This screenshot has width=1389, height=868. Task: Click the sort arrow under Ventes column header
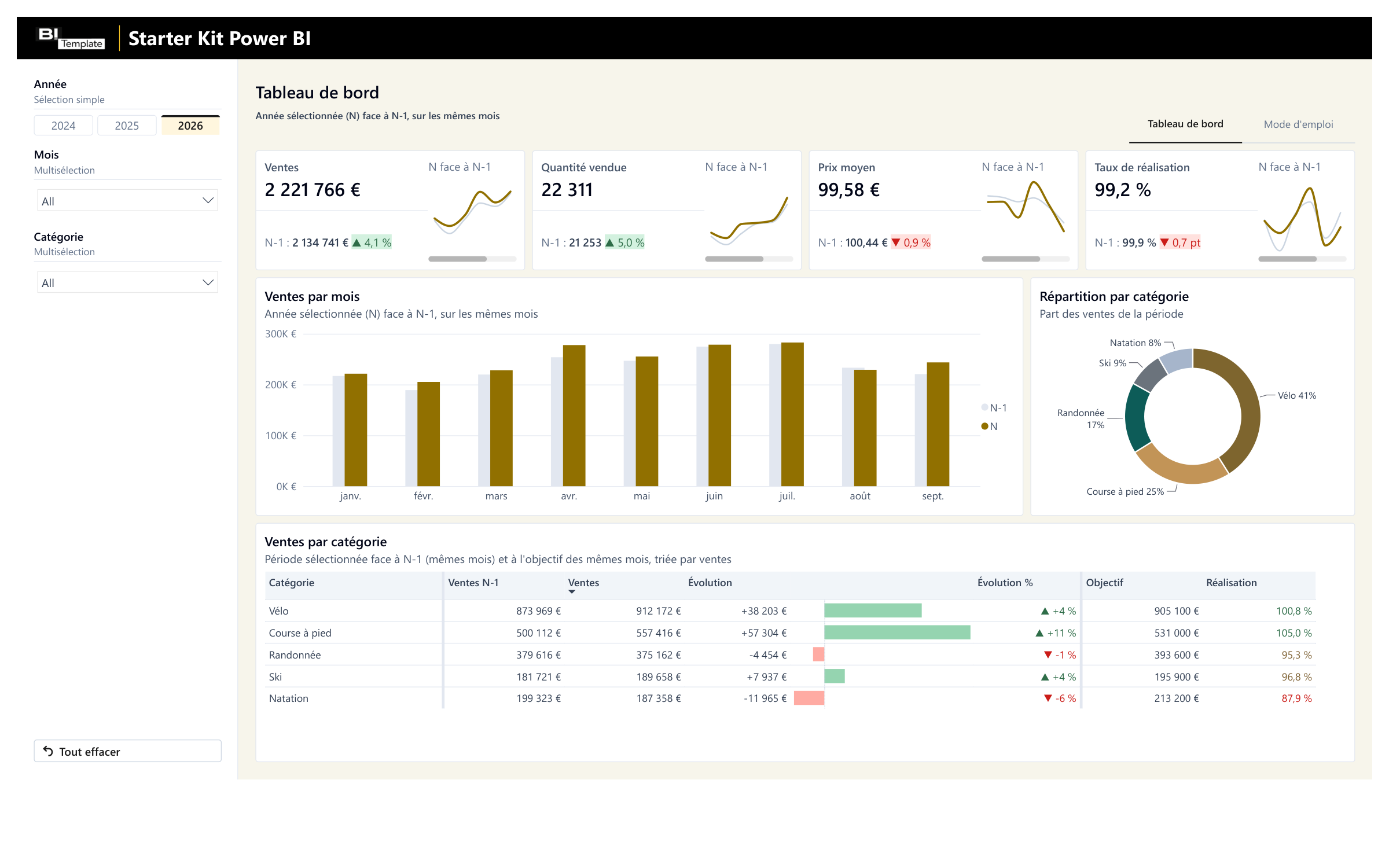(x=572, y=592)
